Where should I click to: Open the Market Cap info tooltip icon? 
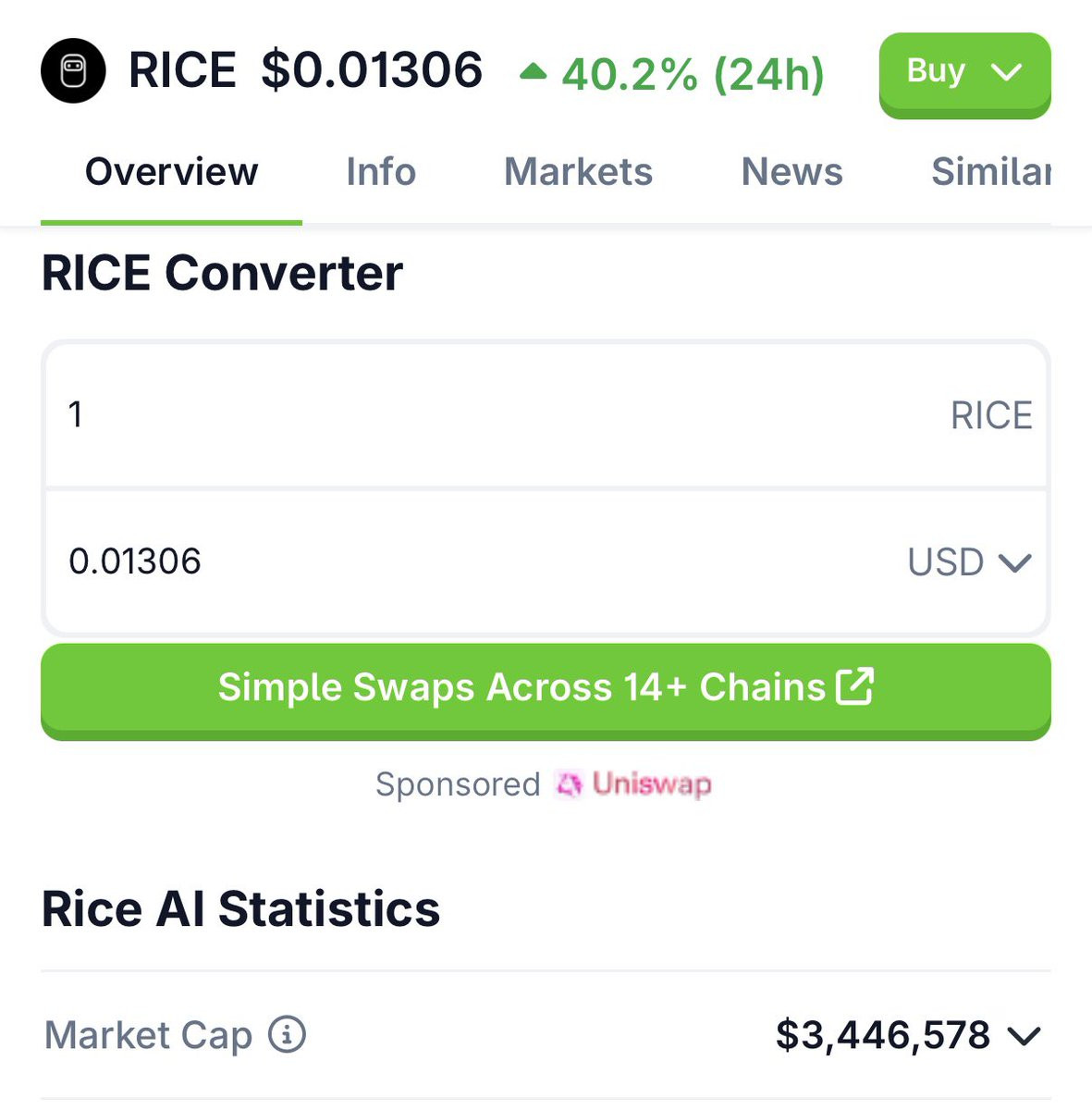click(287, 1034)
